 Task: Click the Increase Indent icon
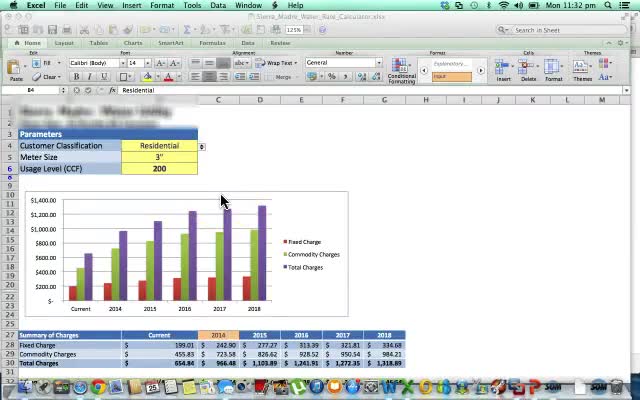pyautogui.click(x=254, y=77)
